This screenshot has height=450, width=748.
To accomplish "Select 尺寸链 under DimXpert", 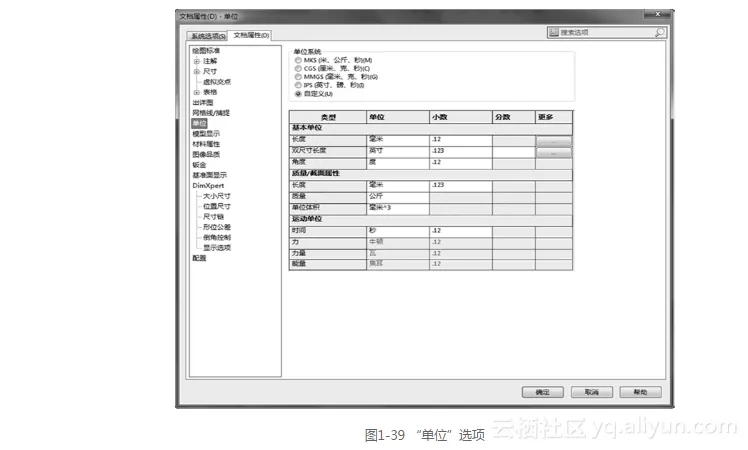I will [x=213, y=217].
